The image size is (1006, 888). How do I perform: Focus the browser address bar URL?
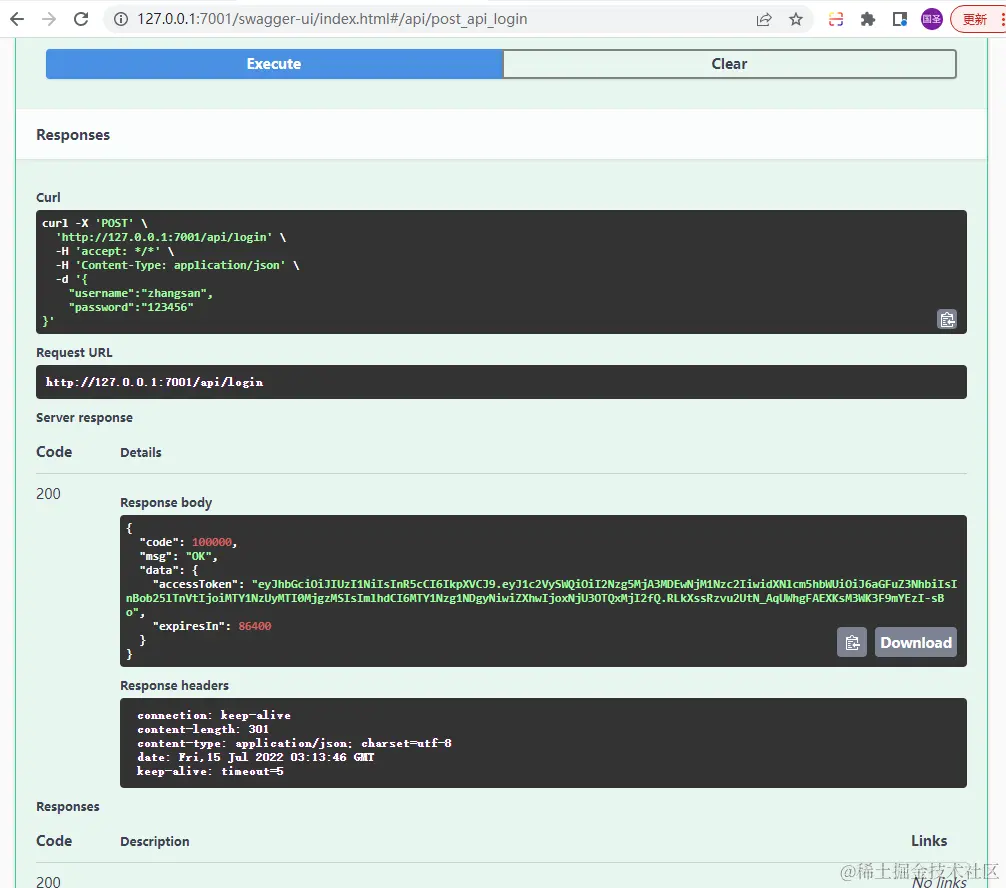click(332, 19)
